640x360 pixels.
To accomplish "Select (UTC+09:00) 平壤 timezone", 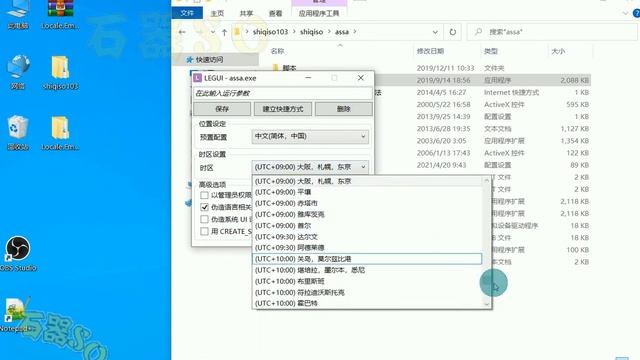I will click(367, 192).
